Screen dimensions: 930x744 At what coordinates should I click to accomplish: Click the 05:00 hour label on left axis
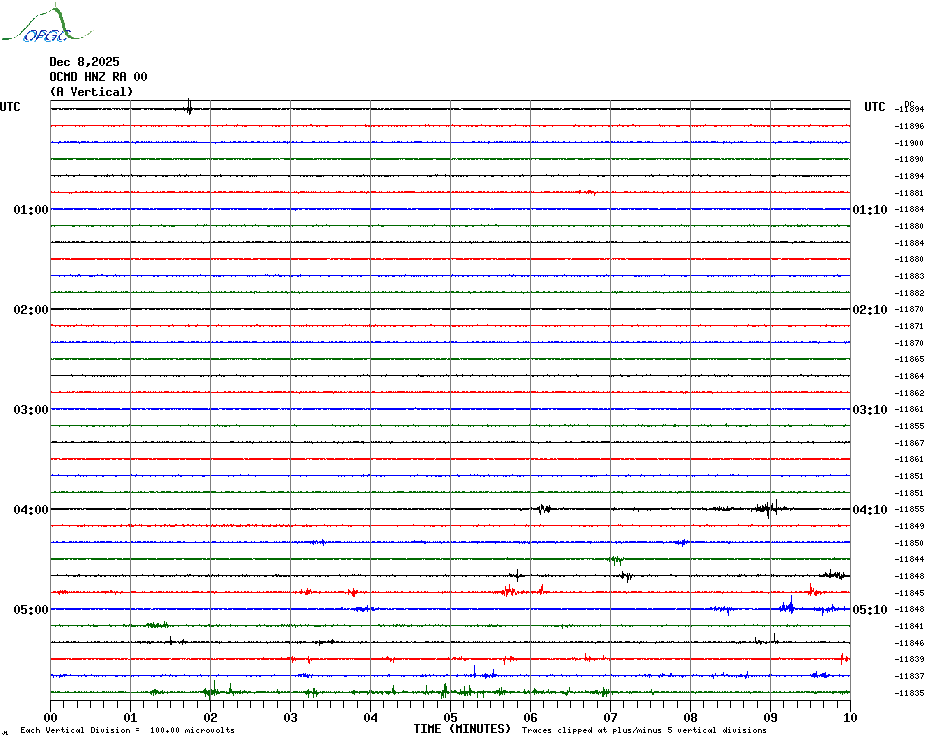tap(31, 610)
